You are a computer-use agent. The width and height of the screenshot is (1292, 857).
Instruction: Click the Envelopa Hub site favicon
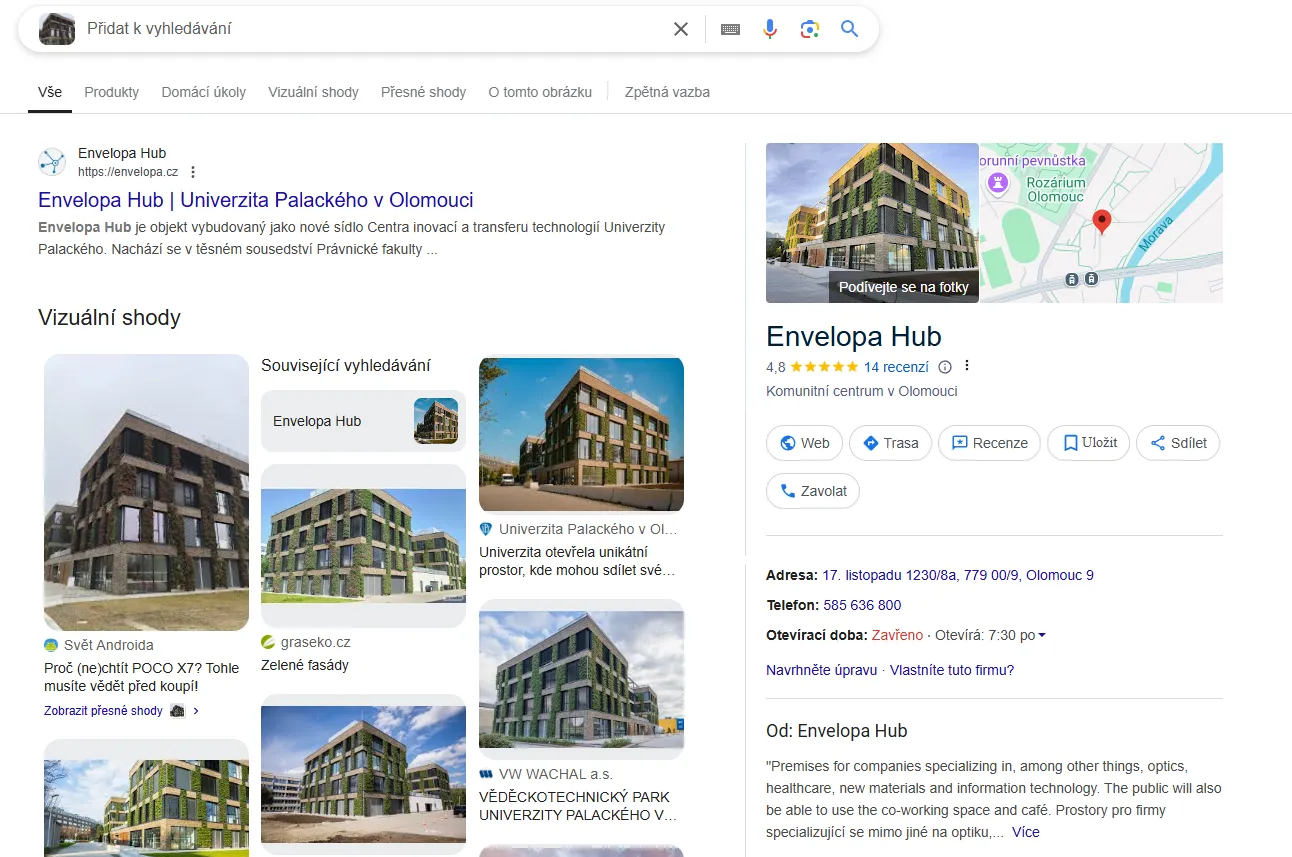pyautogui.click(x=52, y=162)
